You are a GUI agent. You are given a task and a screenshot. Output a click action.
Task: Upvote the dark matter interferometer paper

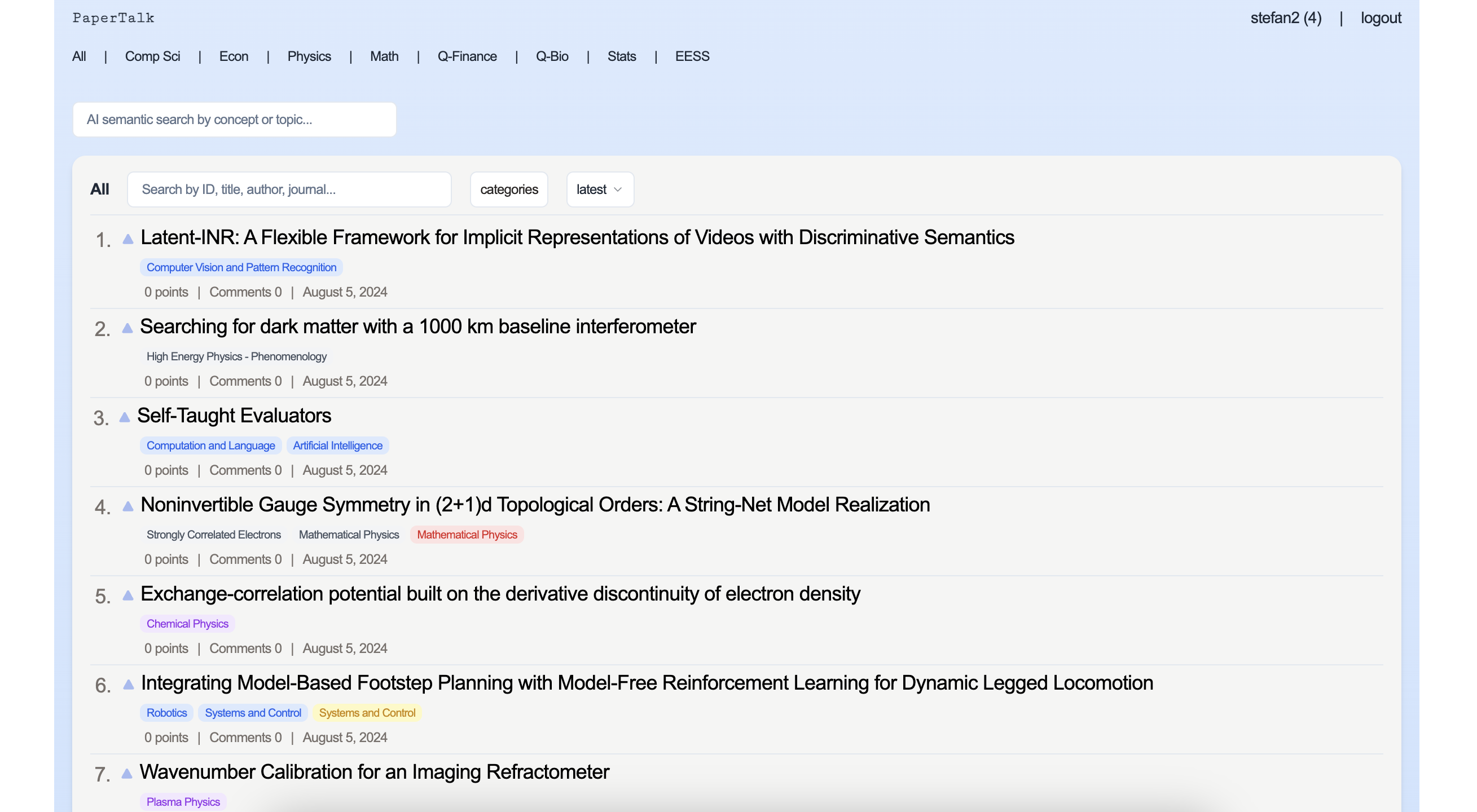[128, 328]
